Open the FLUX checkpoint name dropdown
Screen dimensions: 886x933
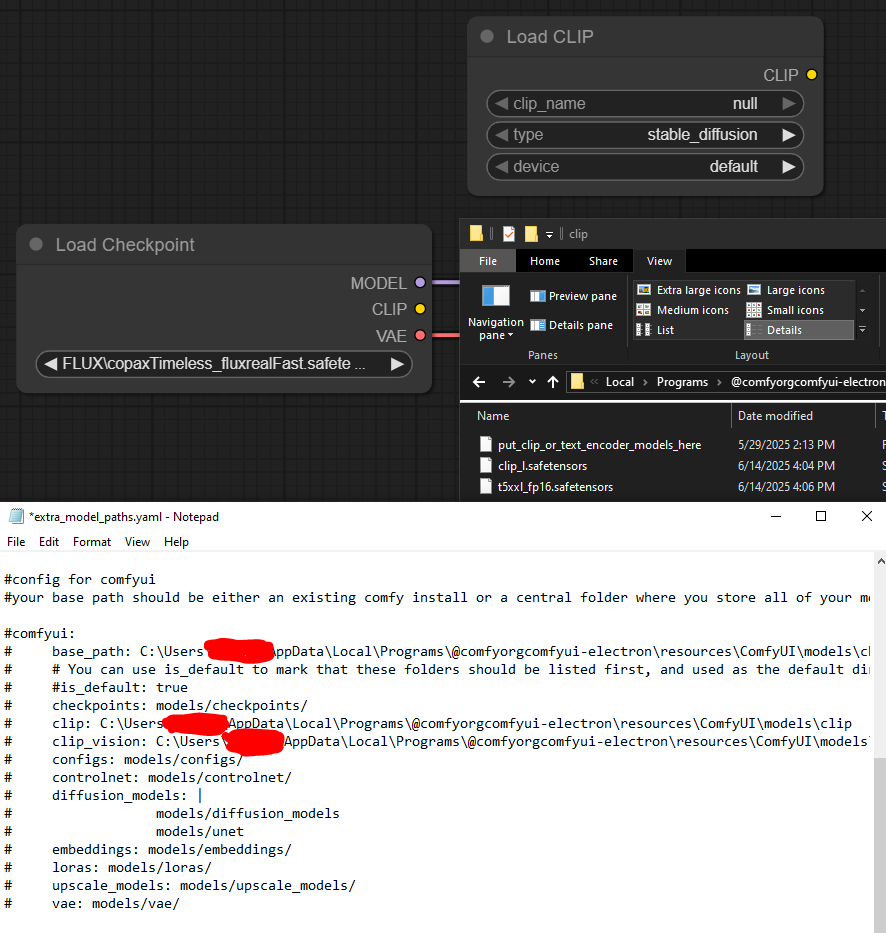(224, 364)
